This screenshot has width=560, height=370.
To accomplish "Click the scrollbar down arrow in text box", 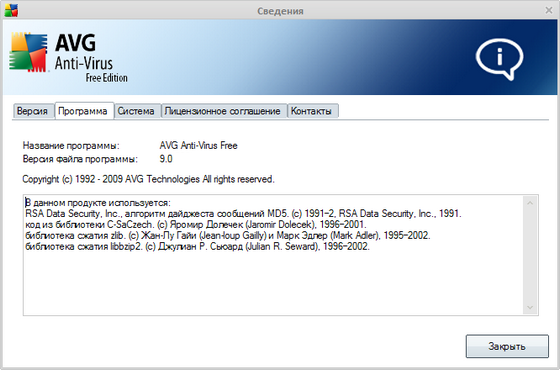I will [x=530, y=307].
